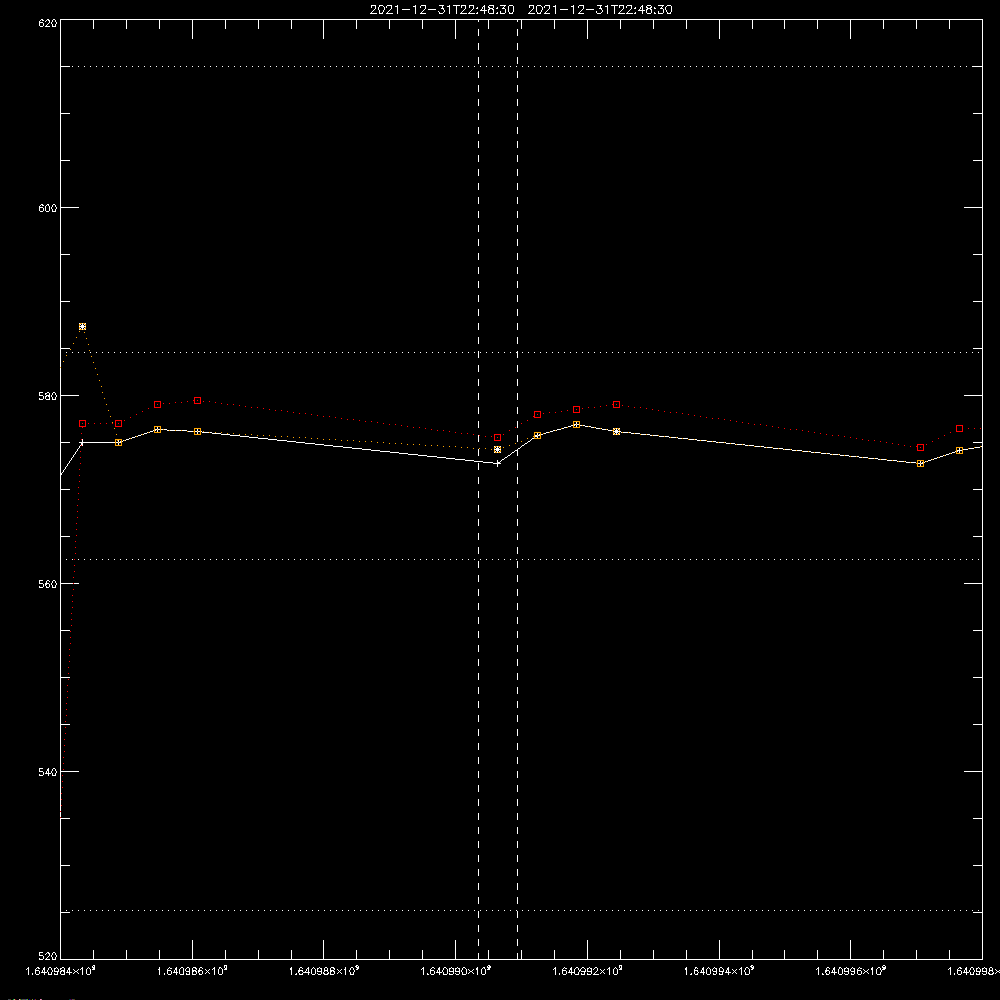Click the 580 y-axis label
The height and width of the screenshot is (1000, 1000).
pyautogui.click(x=48, y=396)
